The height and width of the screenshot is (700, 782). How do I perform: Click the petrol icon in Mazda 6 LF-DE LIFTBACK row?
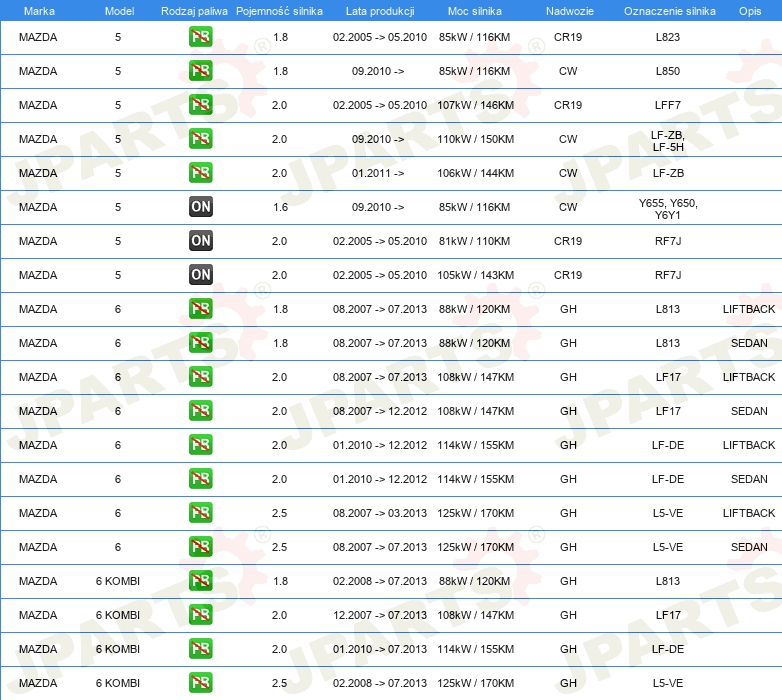tap(200, 444)
